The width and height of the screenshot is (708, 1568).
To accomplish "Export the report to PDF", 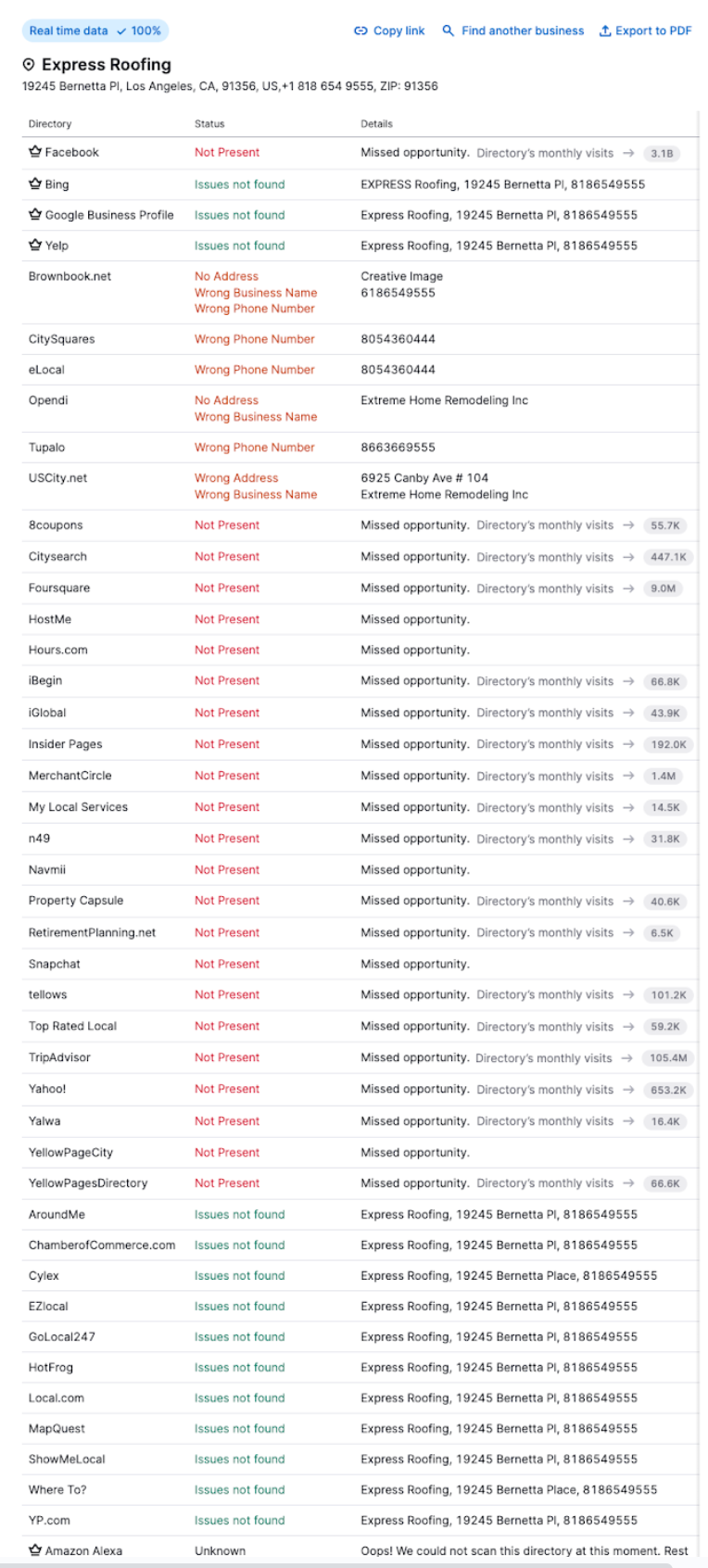I will coord(651,31).
